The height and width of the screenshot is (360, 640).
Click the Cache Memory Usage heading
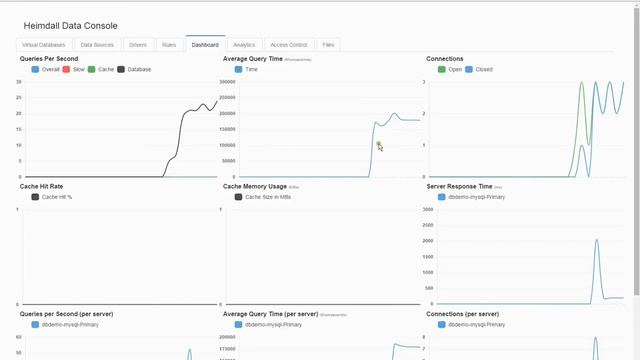[255, 186]
